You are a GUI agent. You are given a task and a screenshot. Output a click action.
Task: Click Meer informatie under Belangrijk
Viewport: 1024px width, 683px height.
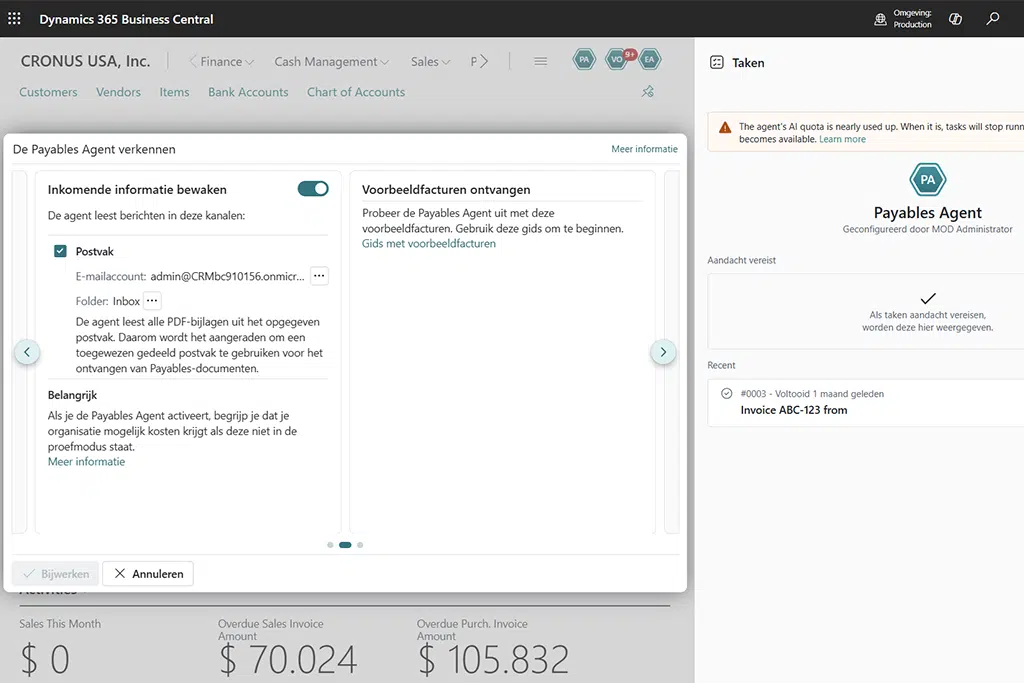click(x=86, y=462)
